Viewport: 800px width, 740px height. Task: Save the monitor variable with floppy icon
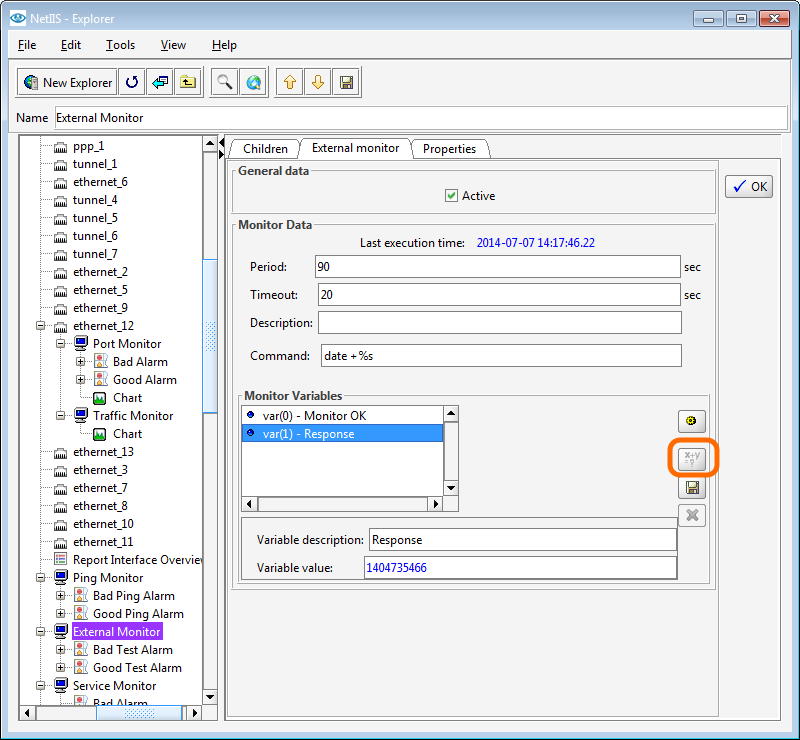click(x=692, y=488)
